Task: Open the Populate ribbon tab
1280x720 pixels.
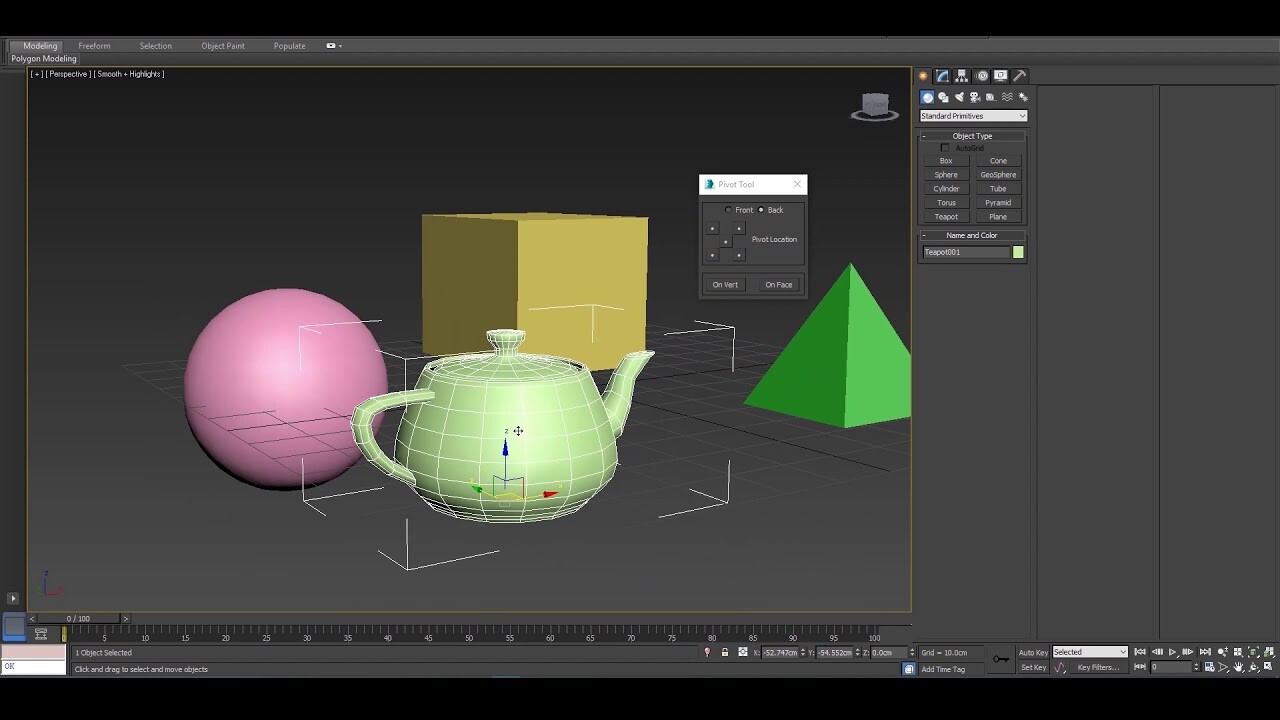Action: coord(289,45)
